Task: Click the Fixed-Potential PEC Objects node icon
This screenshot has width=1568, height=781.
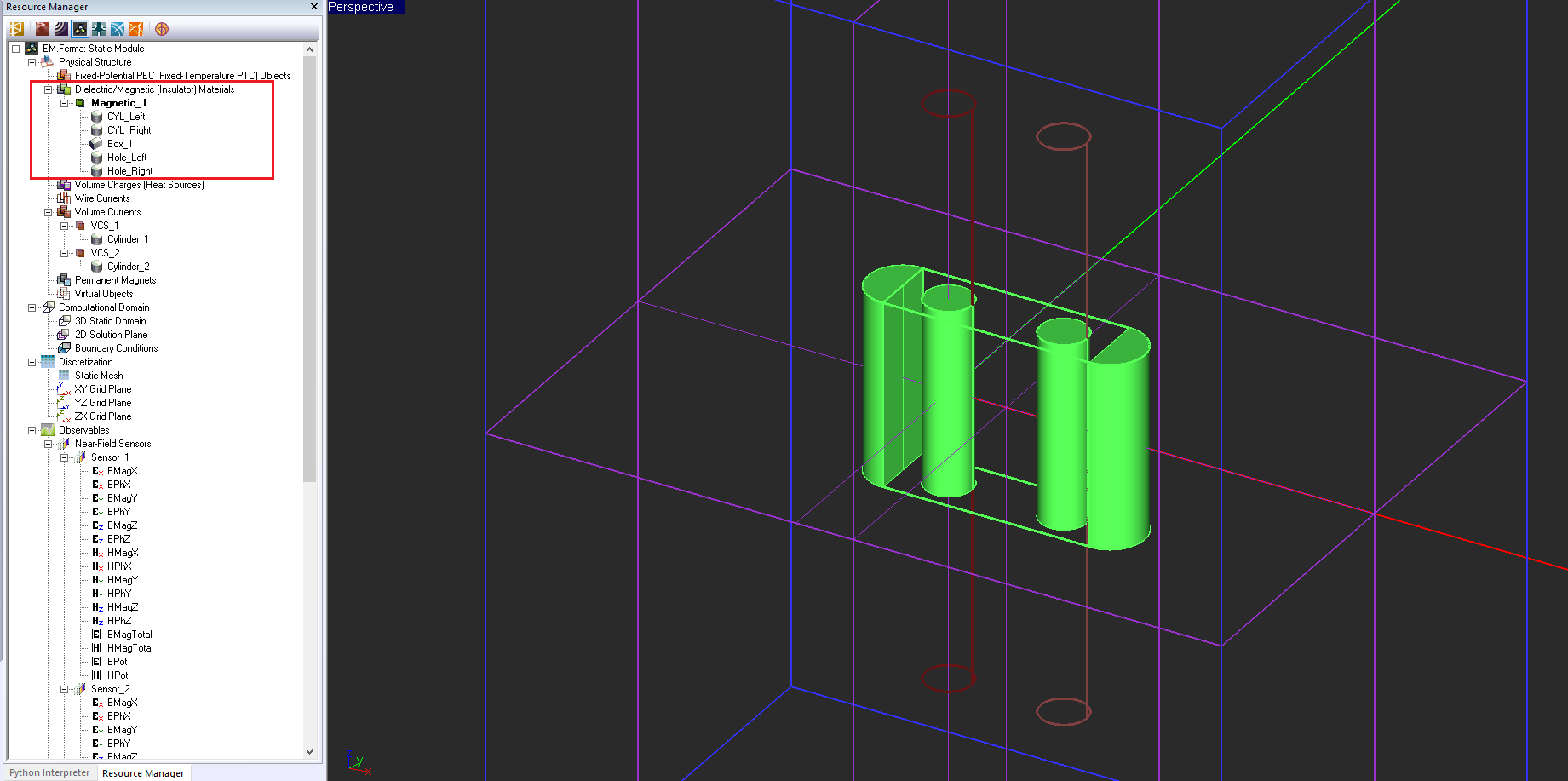Action: point(64,76)
